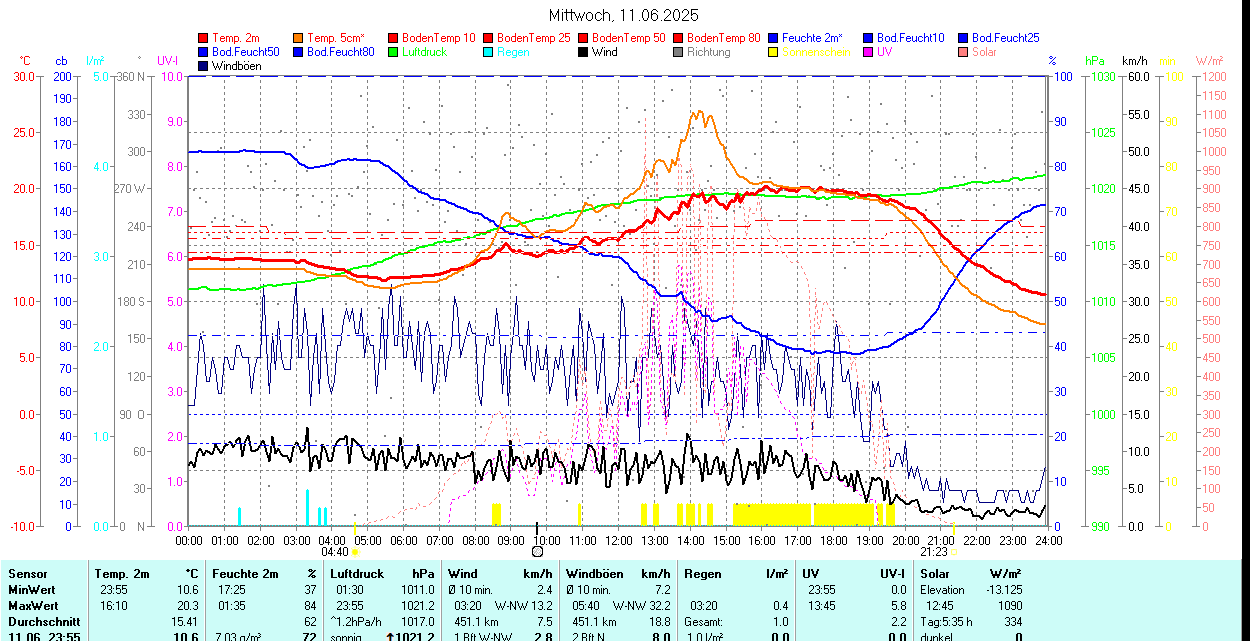This screenshot has width=1250, height=641.
Task: Click the Durchschnitt row label
Action: [x=44, y=622]
